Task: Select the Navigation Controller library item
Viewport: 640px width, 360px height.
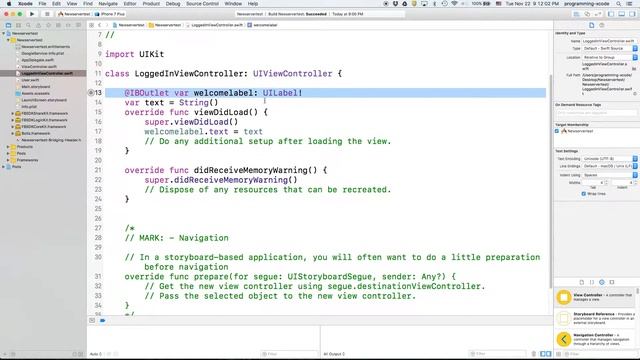Action: coord(595,339)
